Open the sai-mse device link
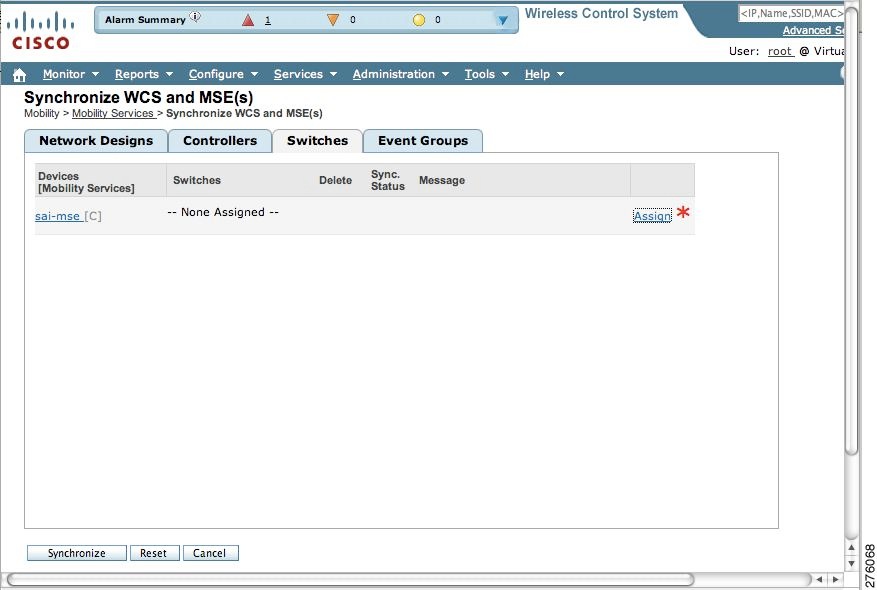This screenshot has width=877, height=590. tap(59, 216)
